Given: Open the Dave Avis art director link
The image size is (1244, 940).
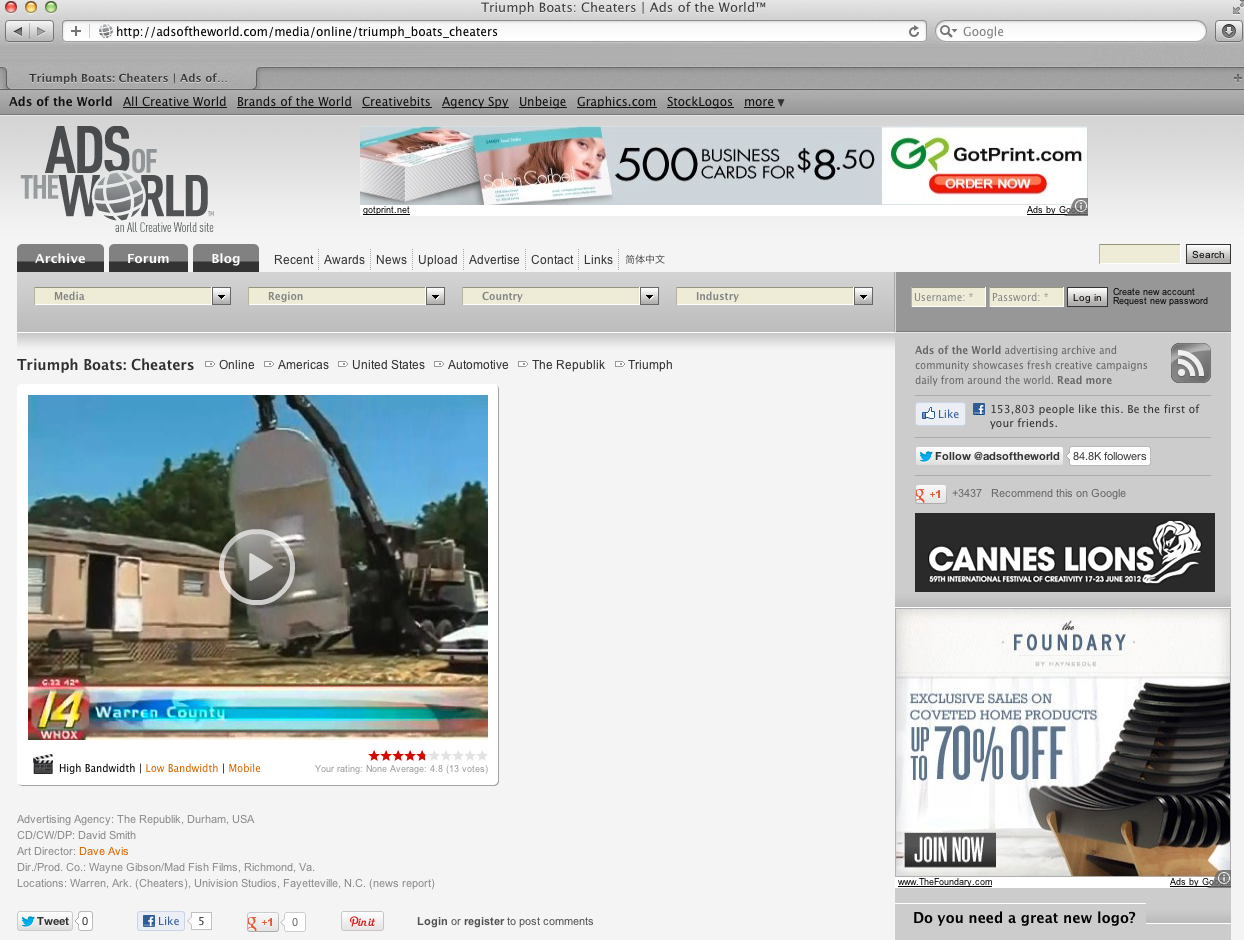Looking at the screenshot, I should point(103,851).
